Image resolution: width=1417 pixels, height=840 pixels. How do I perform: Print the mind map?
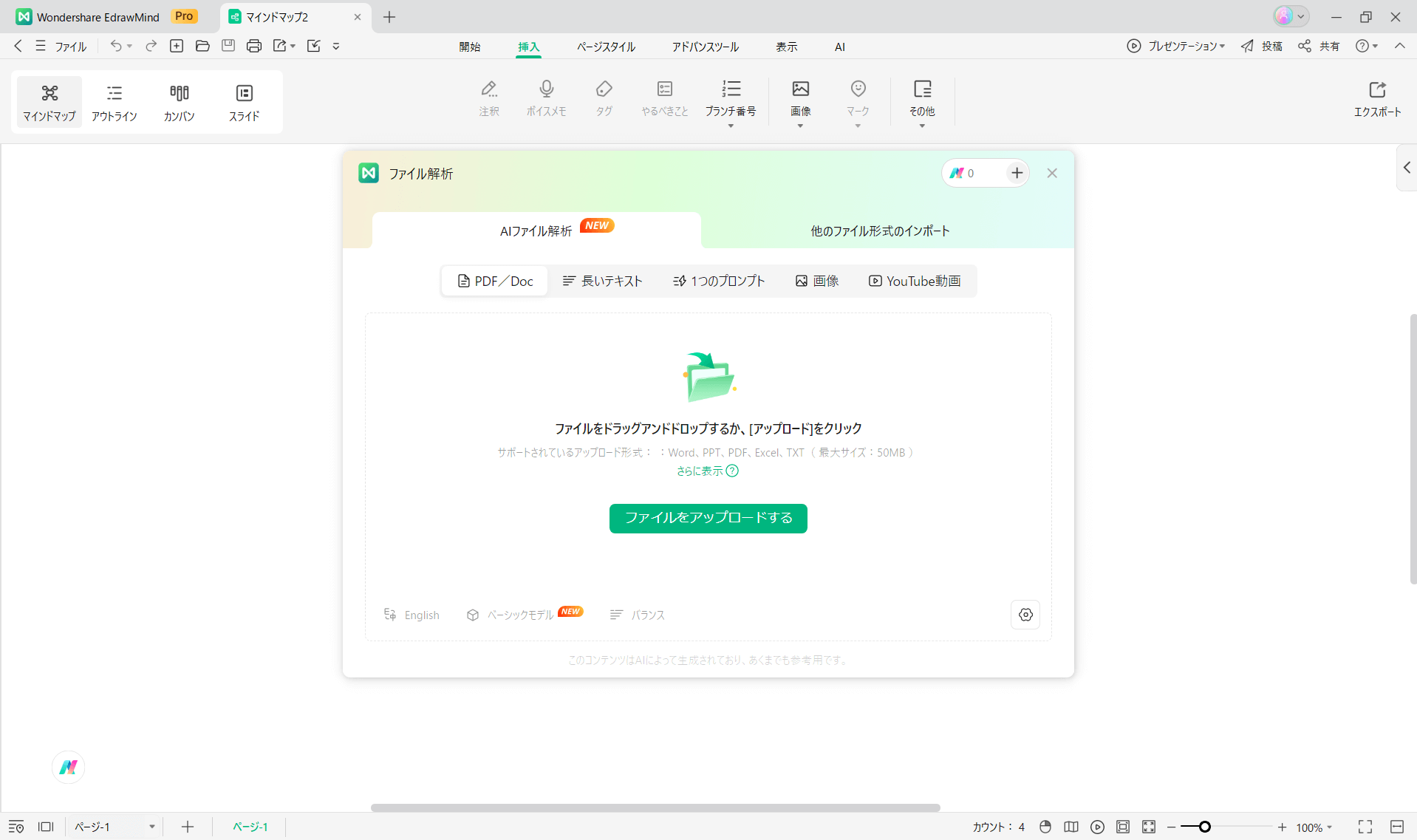coord(254,46)
